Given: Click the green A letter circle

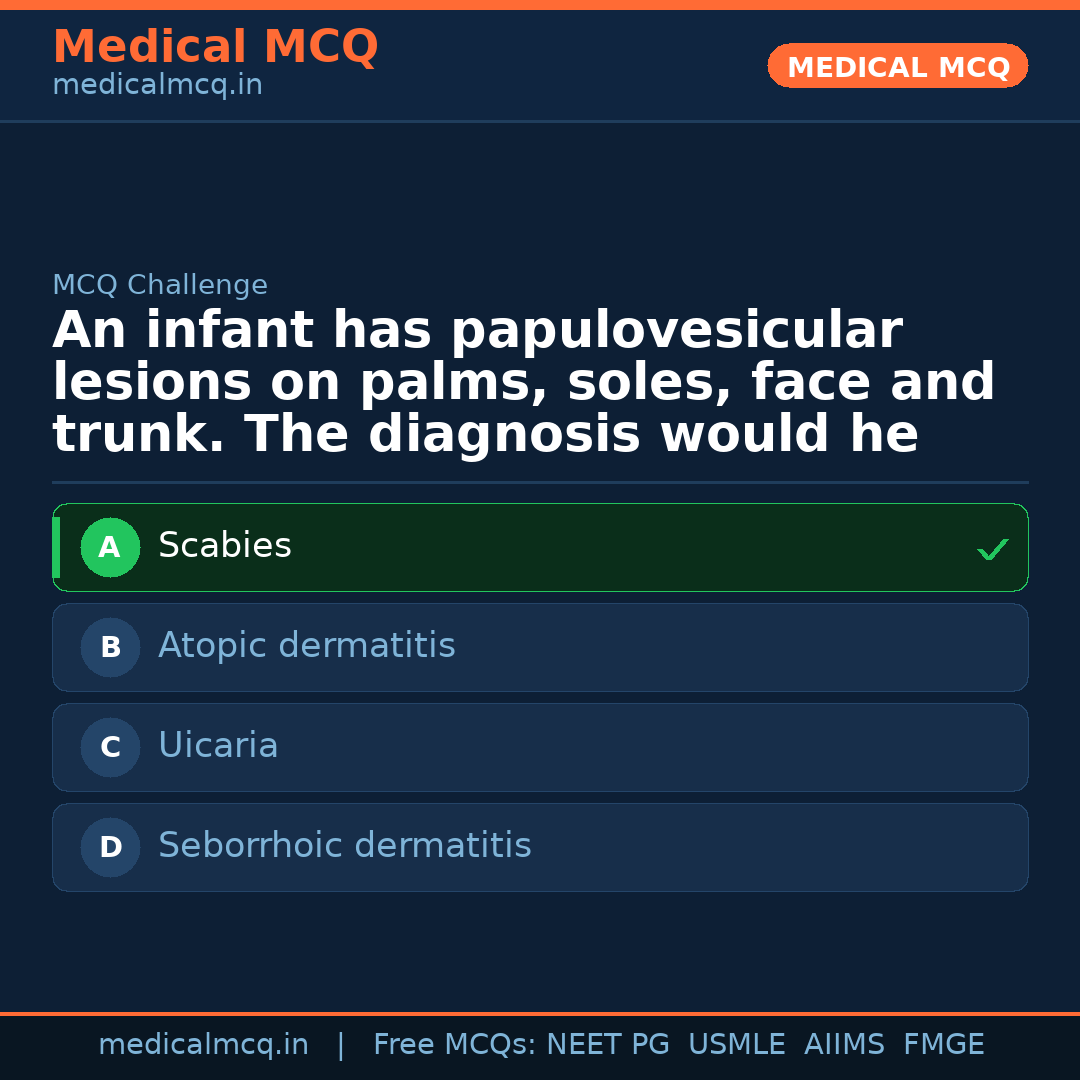Looking at the screenshot, I should (110, 548).
